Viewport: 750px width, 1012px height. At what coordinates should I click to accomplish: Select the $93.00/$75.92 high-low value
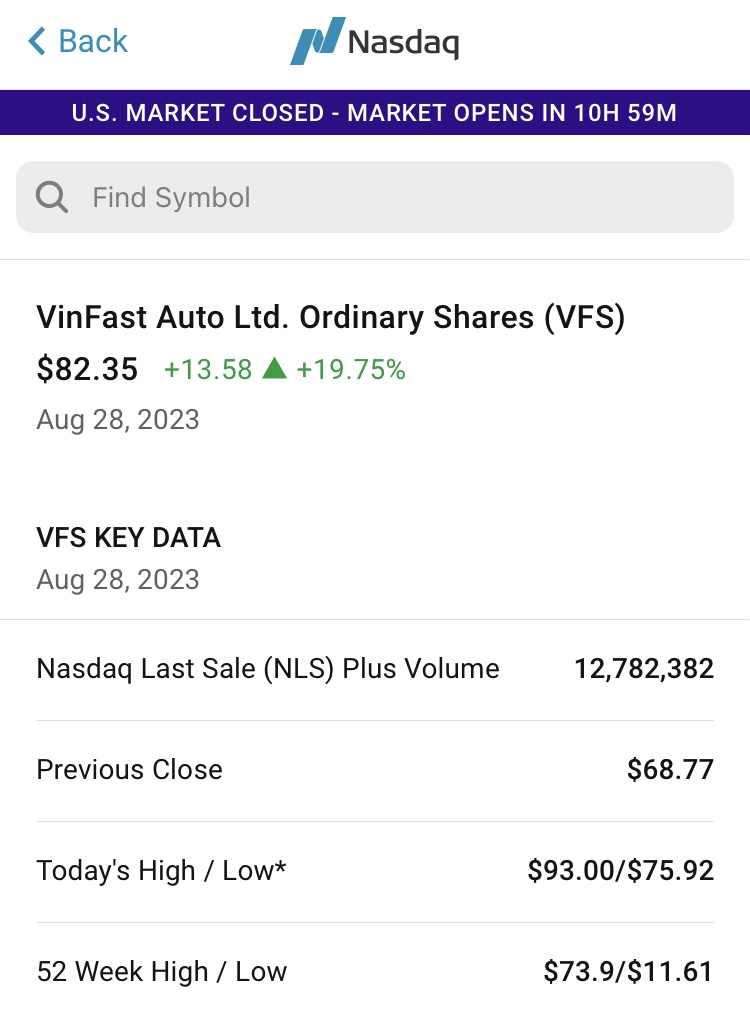coord(620,871)
